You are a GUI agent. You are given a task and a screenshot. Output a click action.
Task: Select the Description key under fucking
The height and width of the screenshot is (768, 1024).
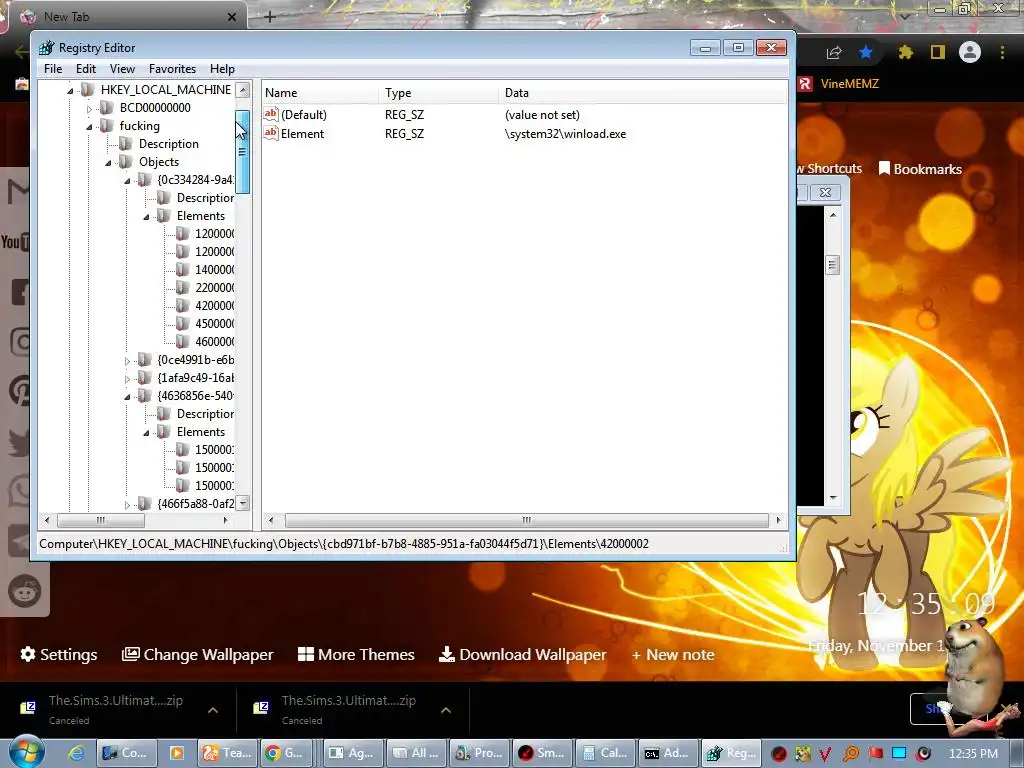coord(168,144)
